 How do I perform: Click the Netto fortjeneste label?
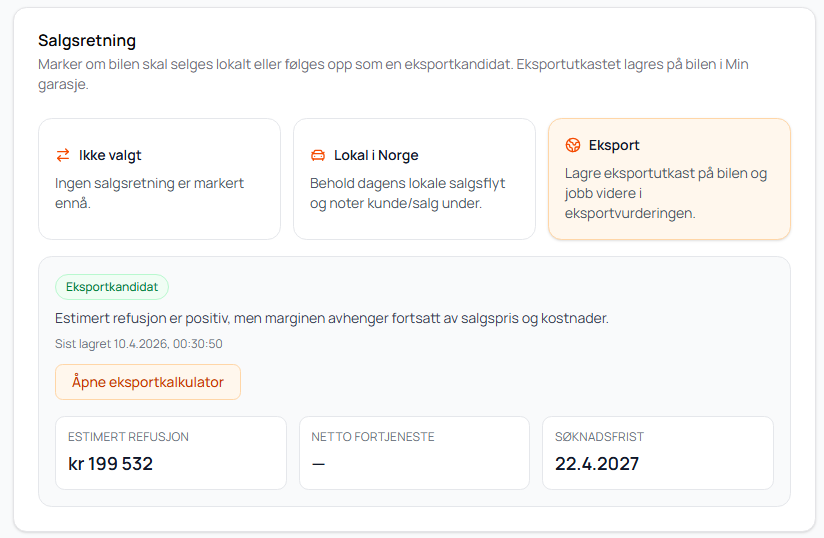click(373, 437)
